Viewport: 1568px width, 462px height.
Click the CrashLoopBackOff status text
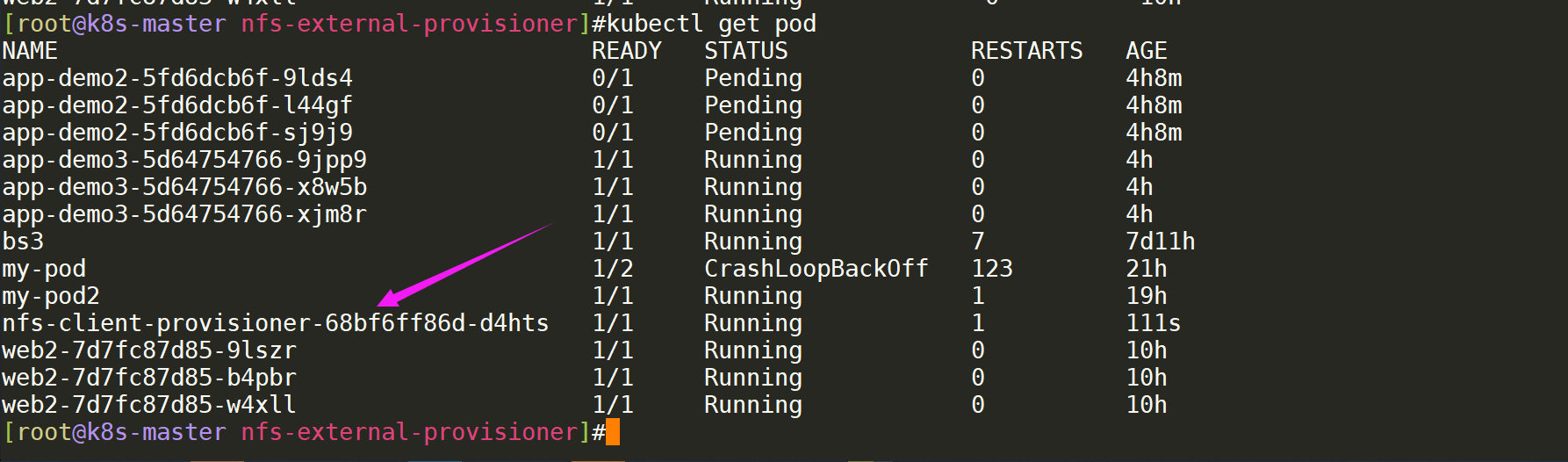click(x=816, y=269)
